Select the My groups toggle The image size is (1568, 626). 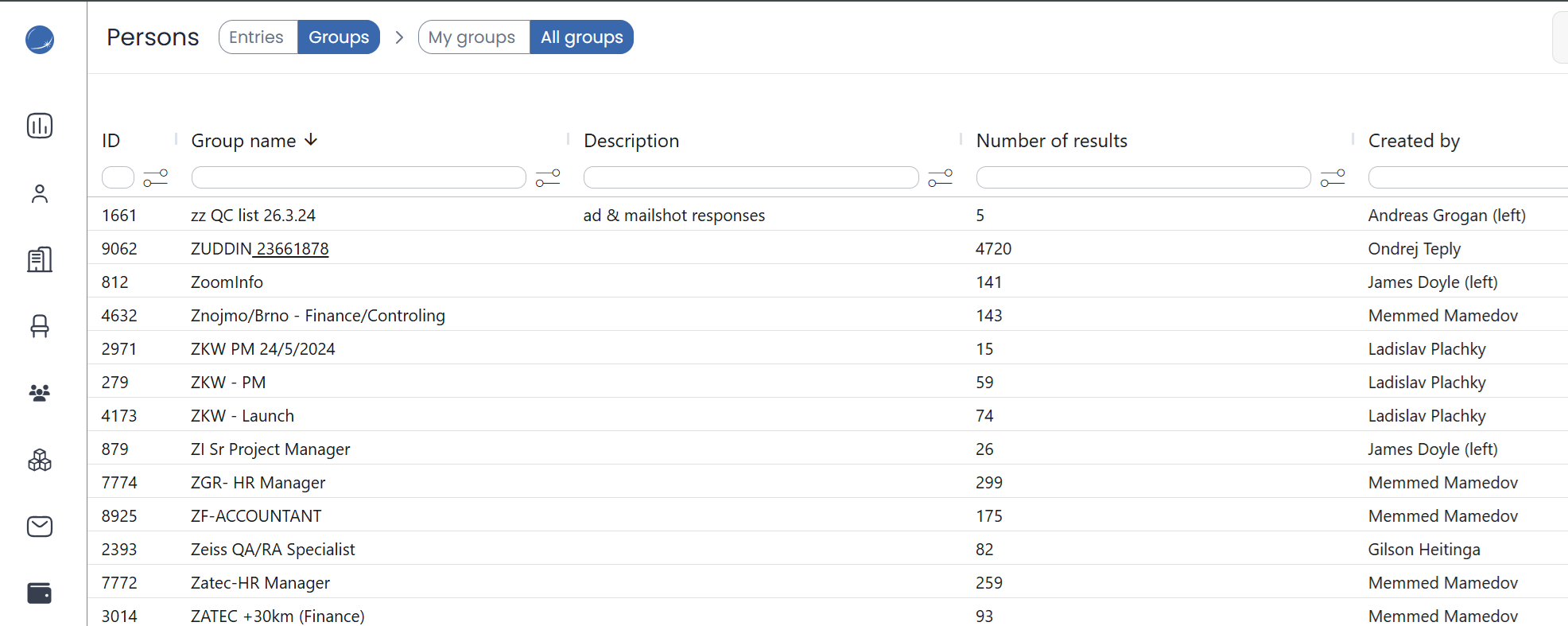pyautogui.click(x=472, y=37)
